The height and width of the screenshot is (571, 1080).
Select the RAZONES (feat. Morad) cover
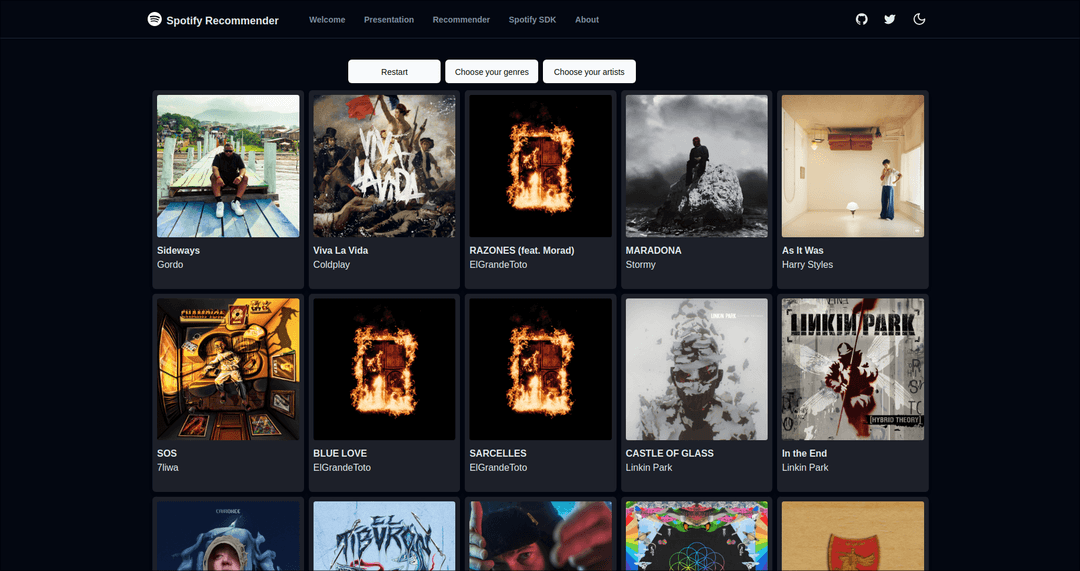(541, 166)
